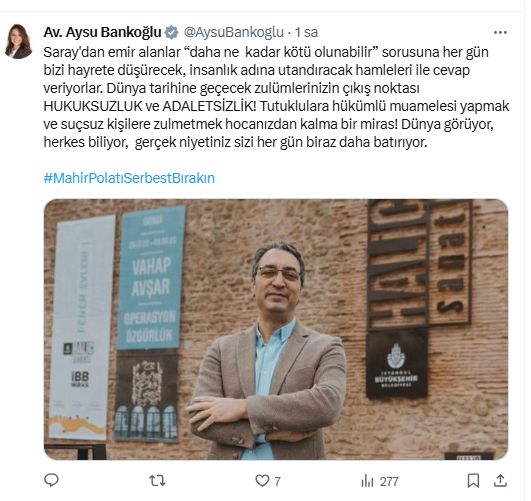
Task: Click the tweet text line with HUKUKSUZLUK
Action: tap(276, 106)
